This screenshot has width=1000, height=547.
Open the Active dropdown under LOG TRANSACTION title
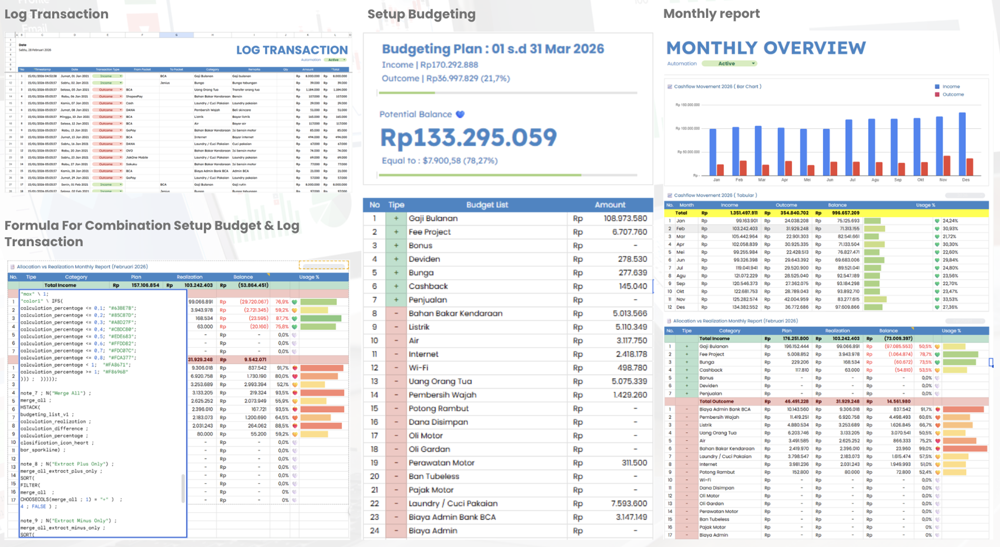[335, 60]
